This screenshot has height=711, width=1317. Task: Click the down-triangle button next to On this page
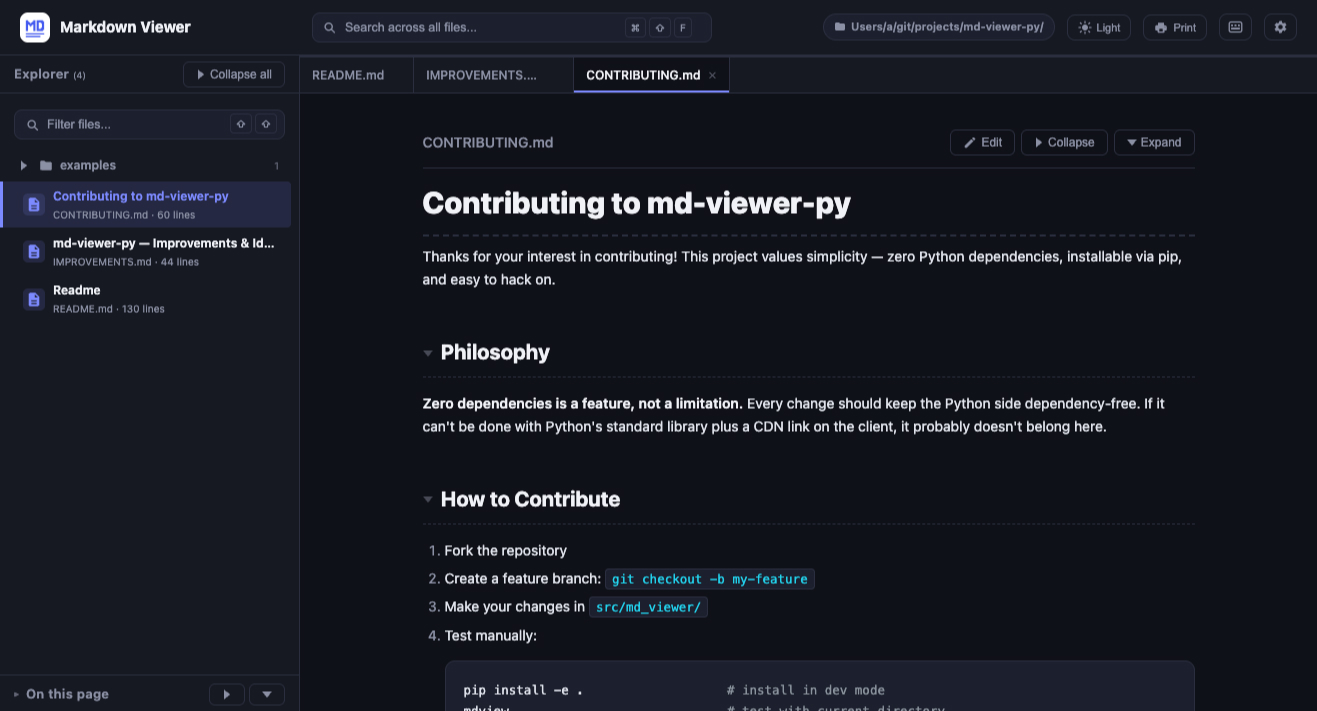tap(267, 694)
